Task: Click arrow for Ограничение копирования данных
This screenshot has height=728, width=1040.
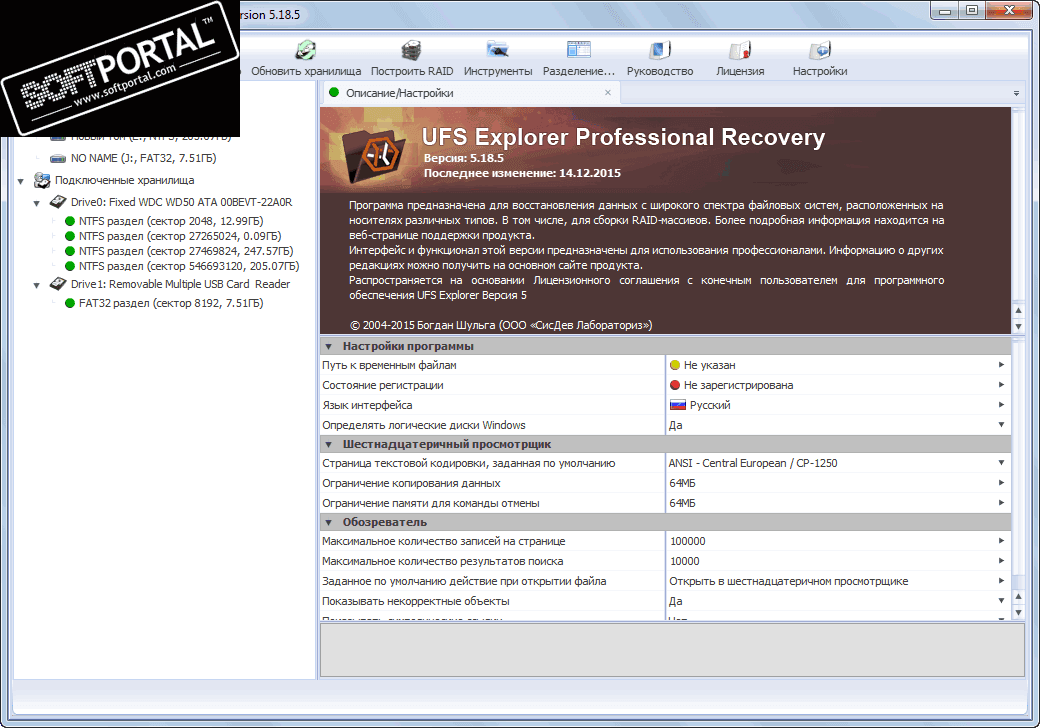Action: (1002, 483)
